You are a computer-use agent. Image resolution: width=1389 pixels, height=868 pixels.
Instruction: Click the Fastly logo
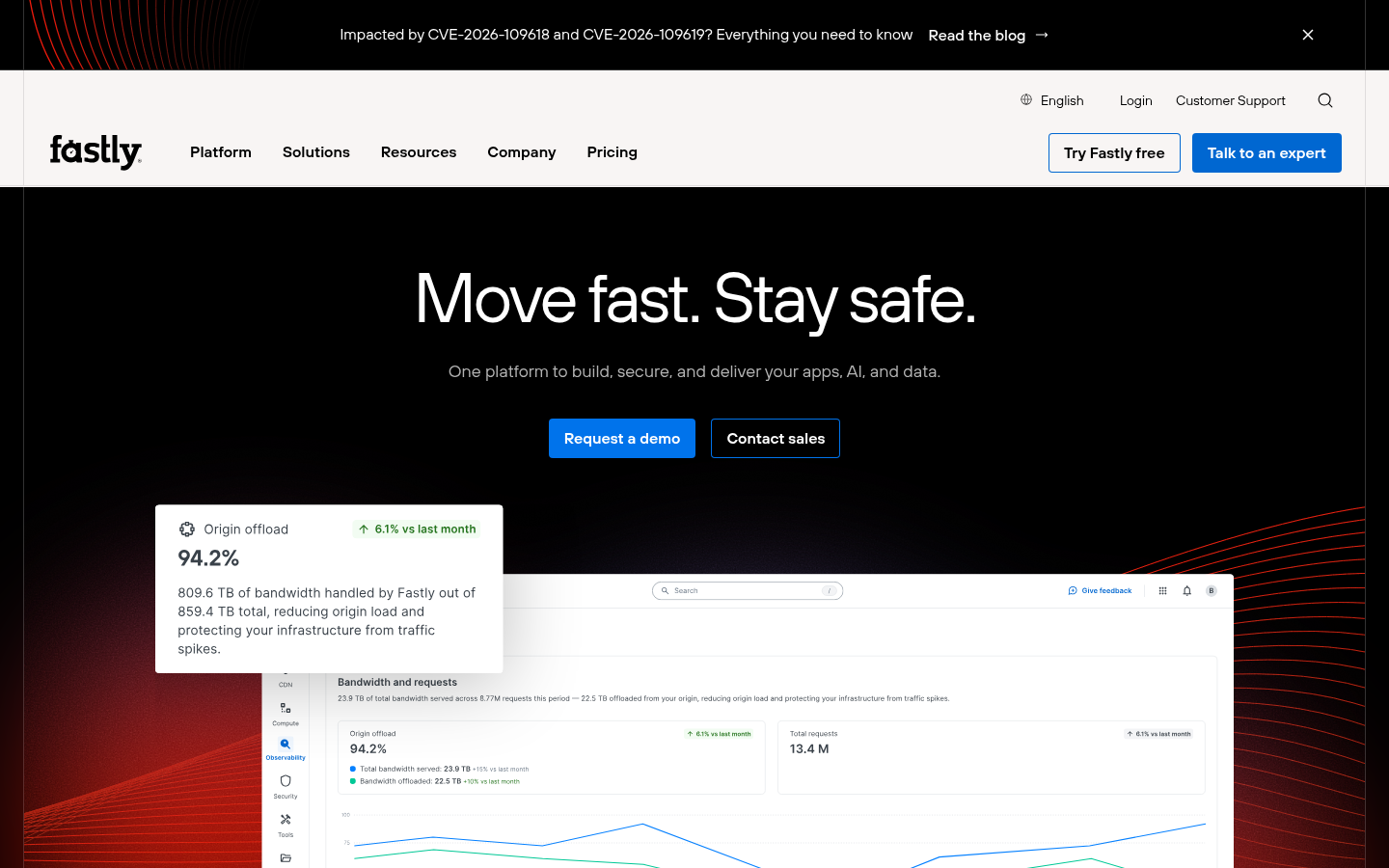(95, 151)
